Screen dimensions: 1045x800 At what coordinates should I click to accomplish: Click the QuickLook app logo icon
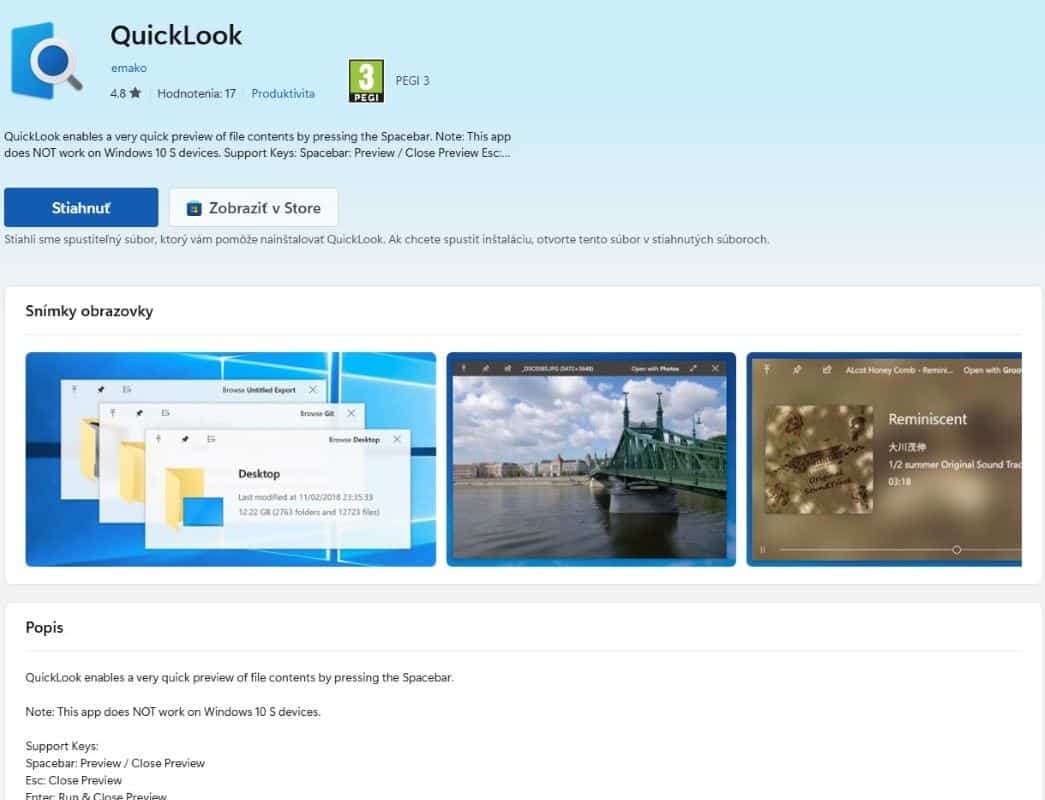[x=47, y=61]
